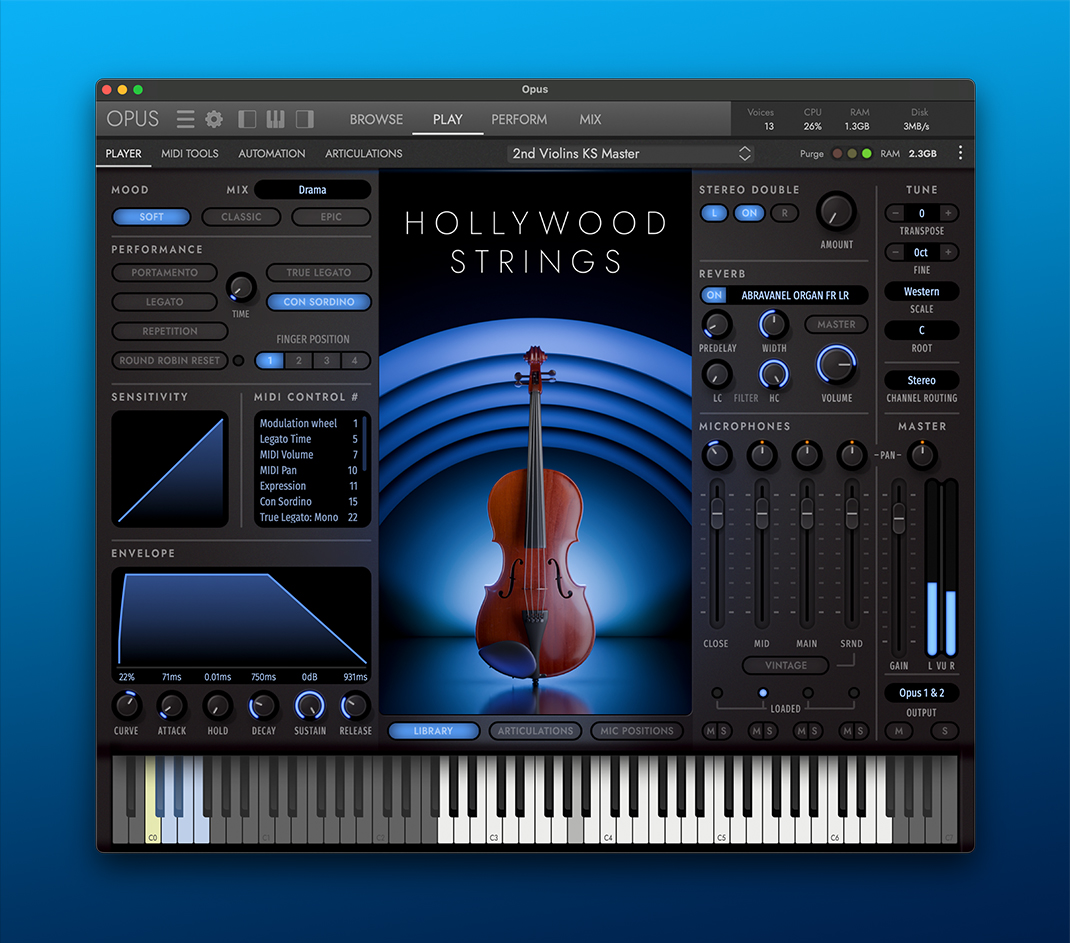Toggle the keyboard display icon
Viewport: 1070px width, 943px height.
[x=276, y=119]
